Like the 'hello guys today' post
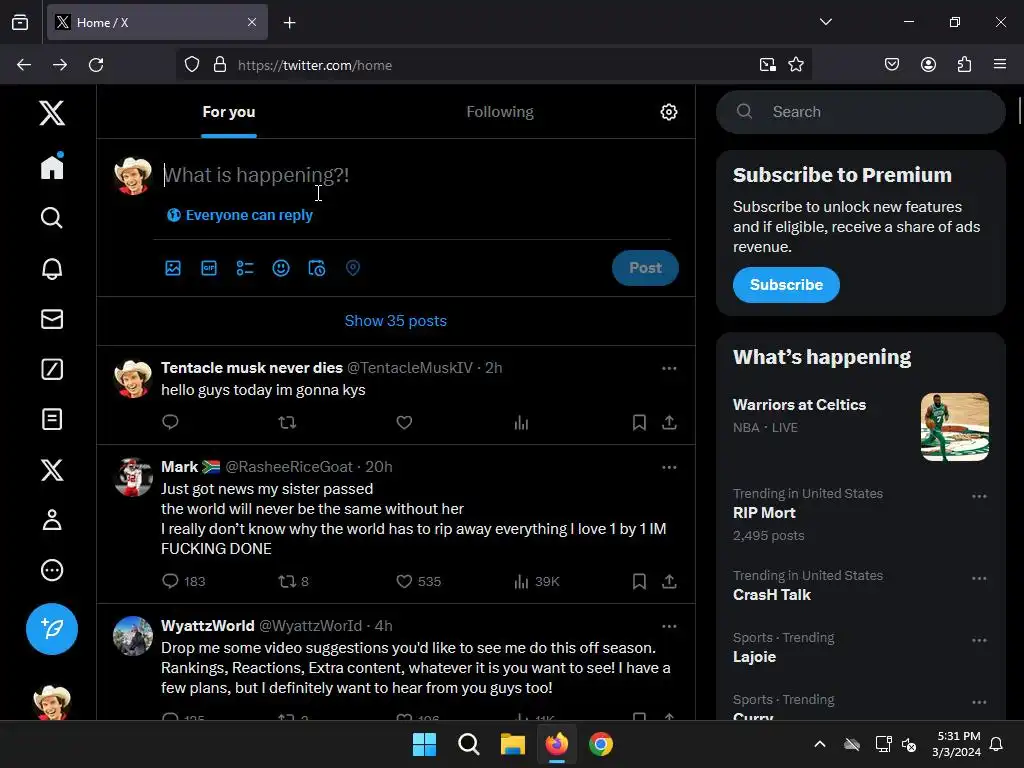 click(404, 423)
